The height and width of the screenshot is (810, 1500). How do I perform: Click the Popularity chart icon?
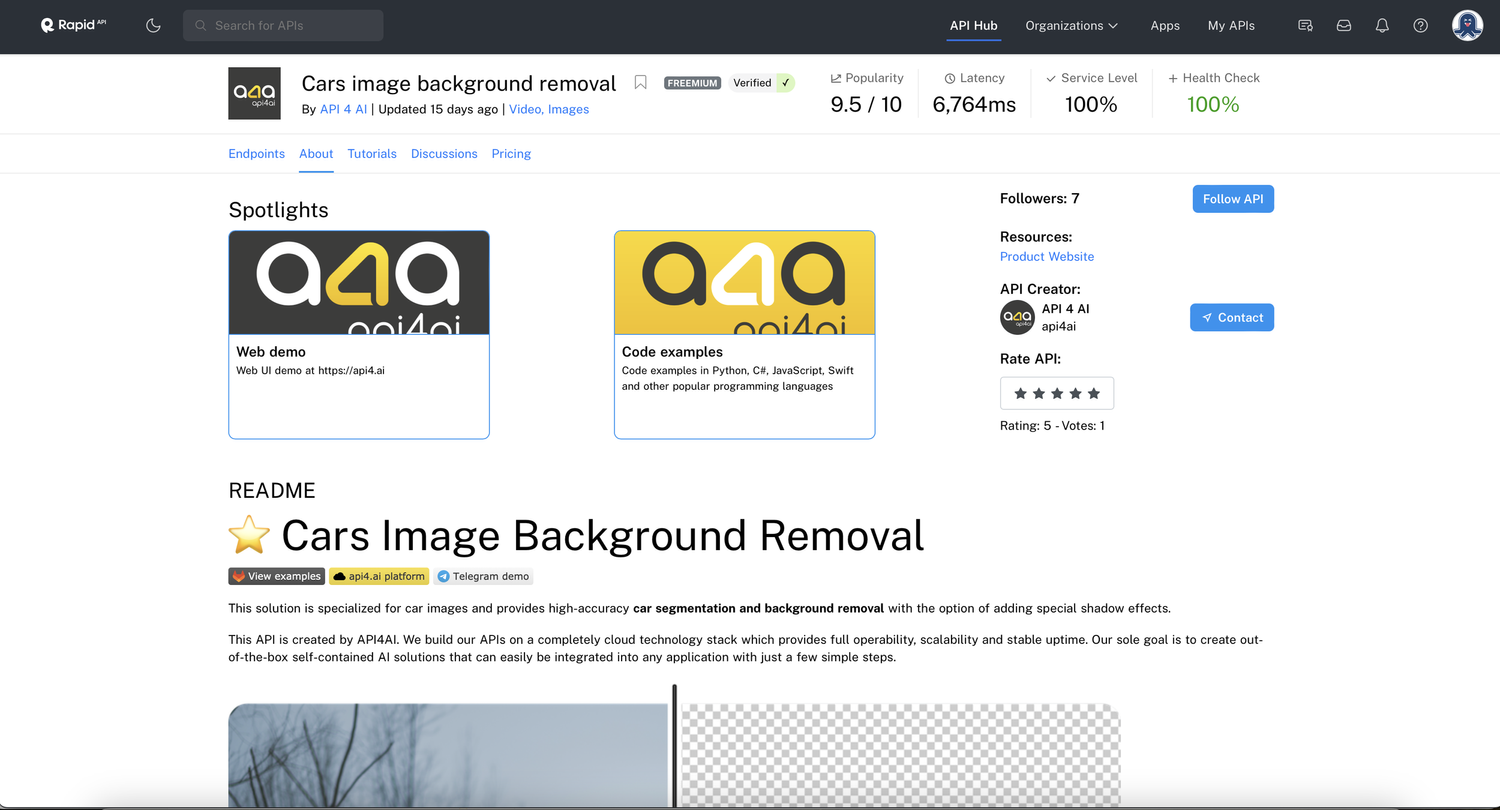(836, 78)
